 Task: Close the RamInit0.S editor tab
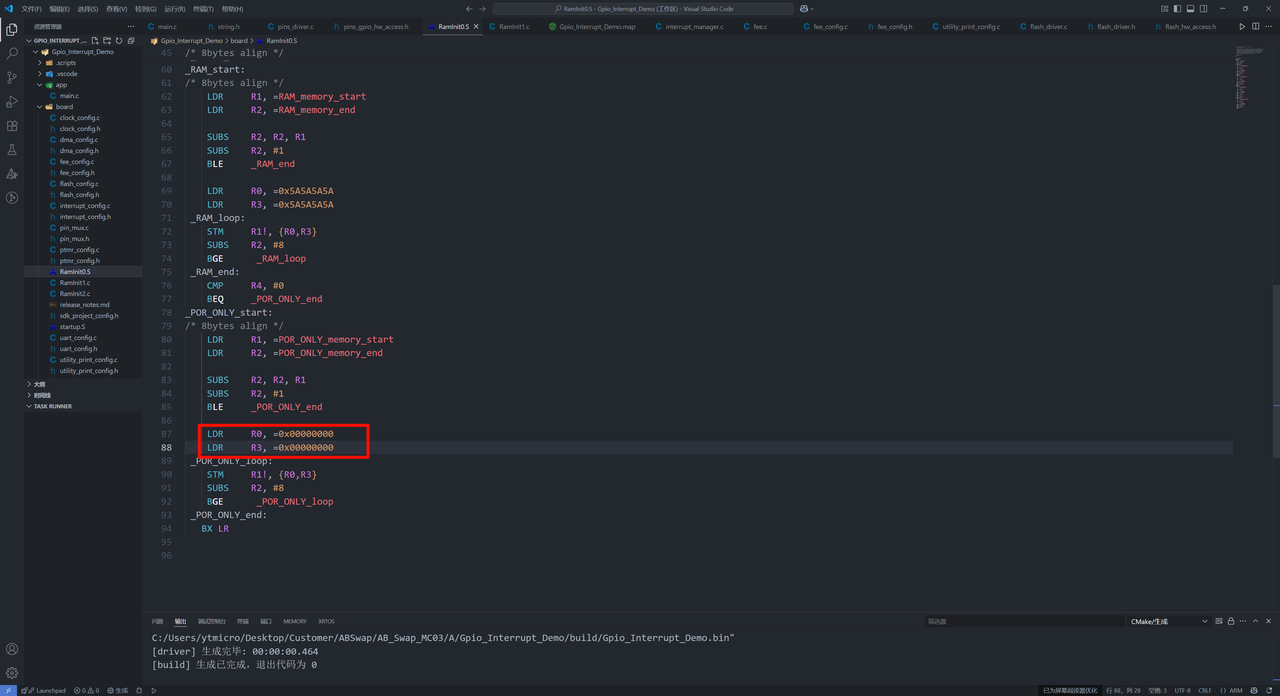(x=476, y=27)
